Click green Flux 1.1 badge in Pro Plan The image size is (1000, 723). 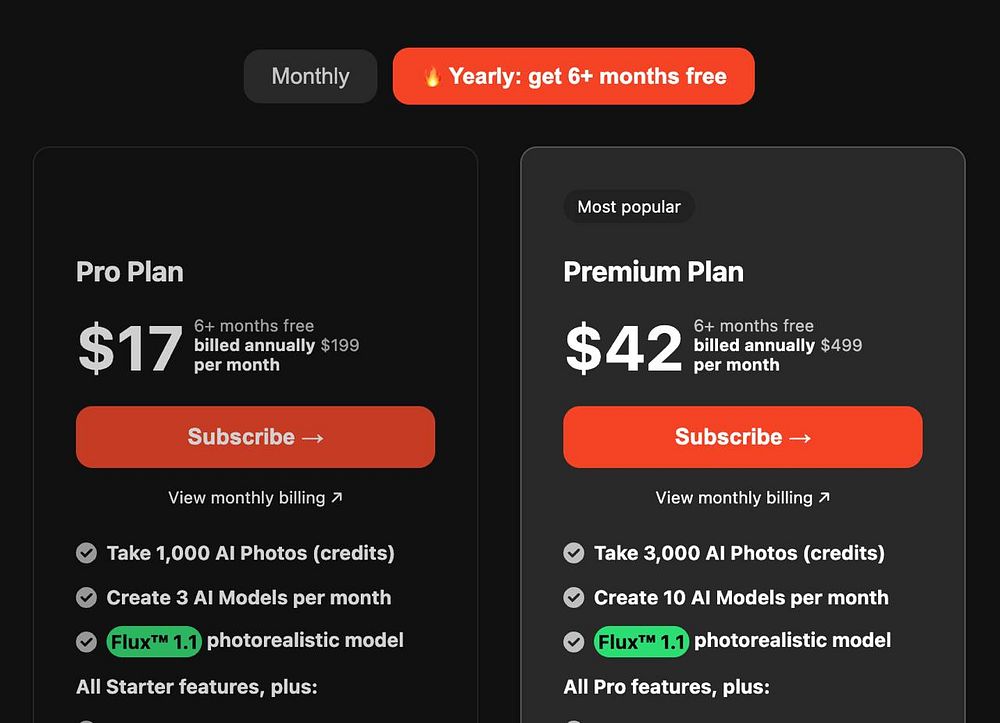tap(154, 642)
